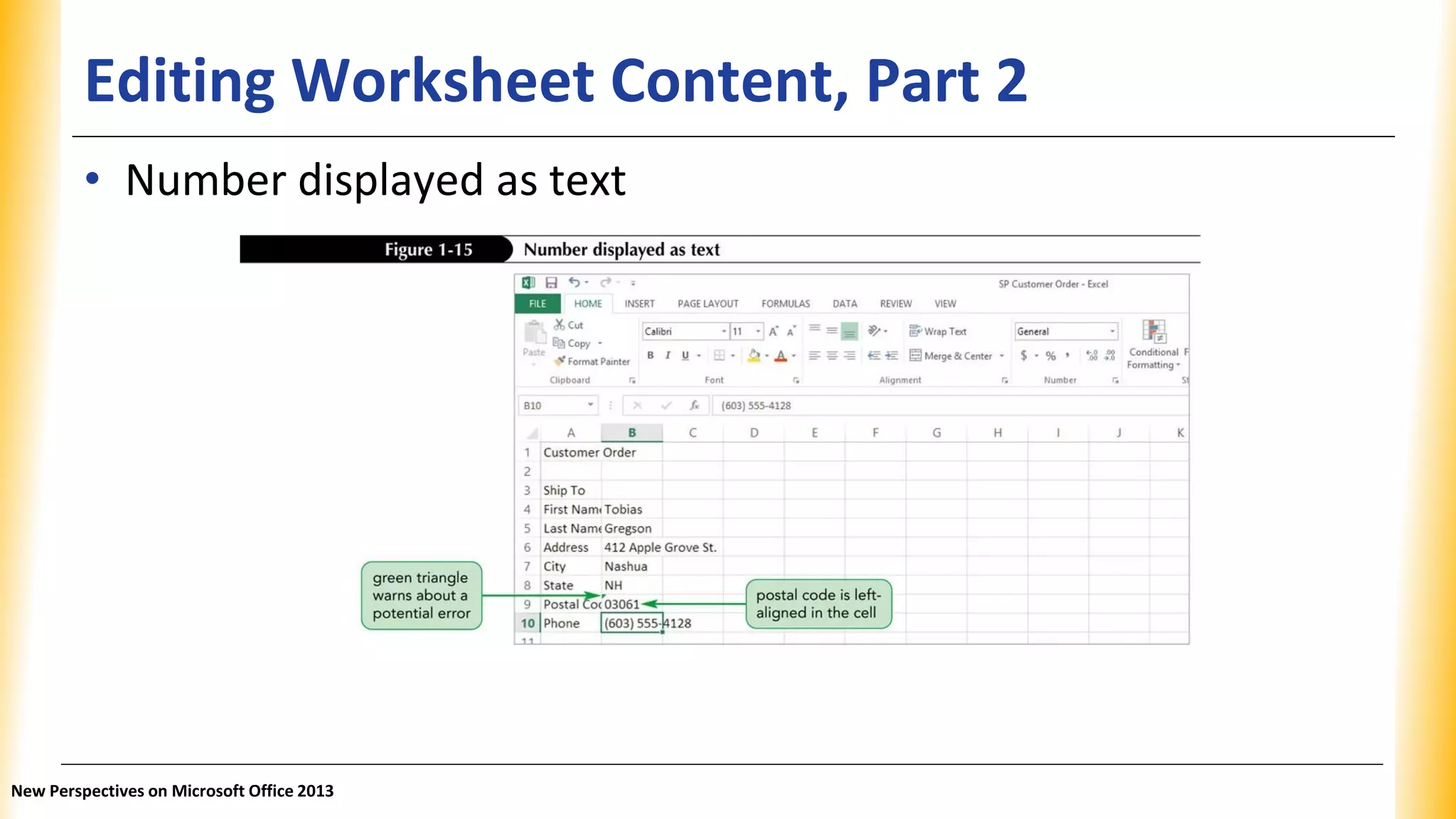Viewport: 1456px width, 819px height.
Task: Switch to the VIEW tab
Action: click(945, 304)
